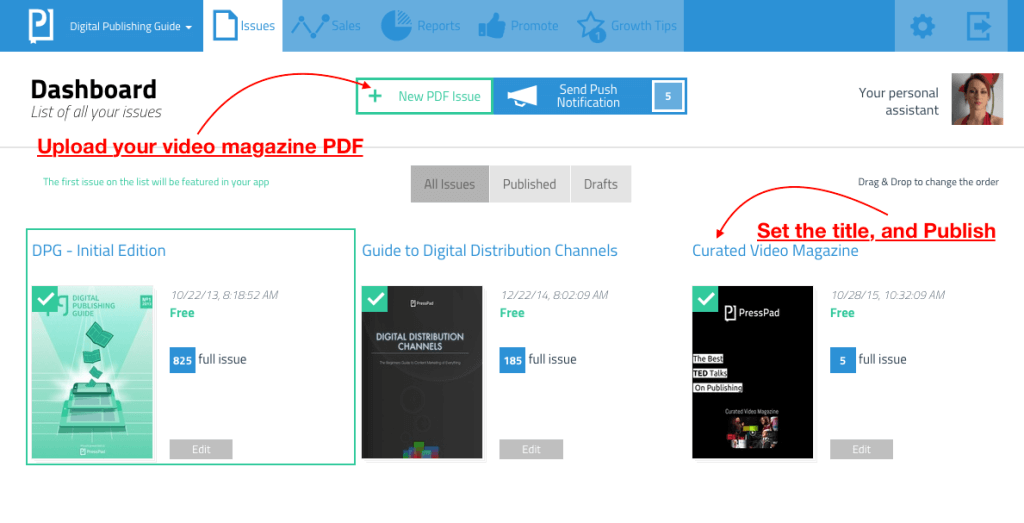Viewport: 1024px width, 523px height.
Task: Click the PressPad logo icon
Action: [x=40, y=27]
